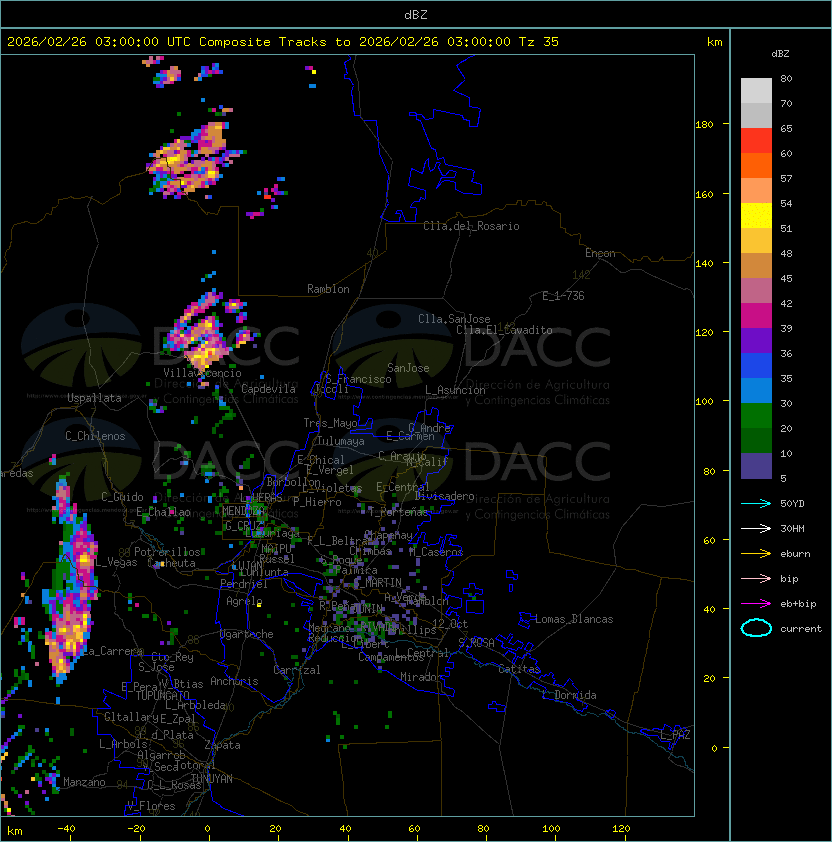
Task: Click the 'Clla.SanJose' place label
Action: coord(454,319)
